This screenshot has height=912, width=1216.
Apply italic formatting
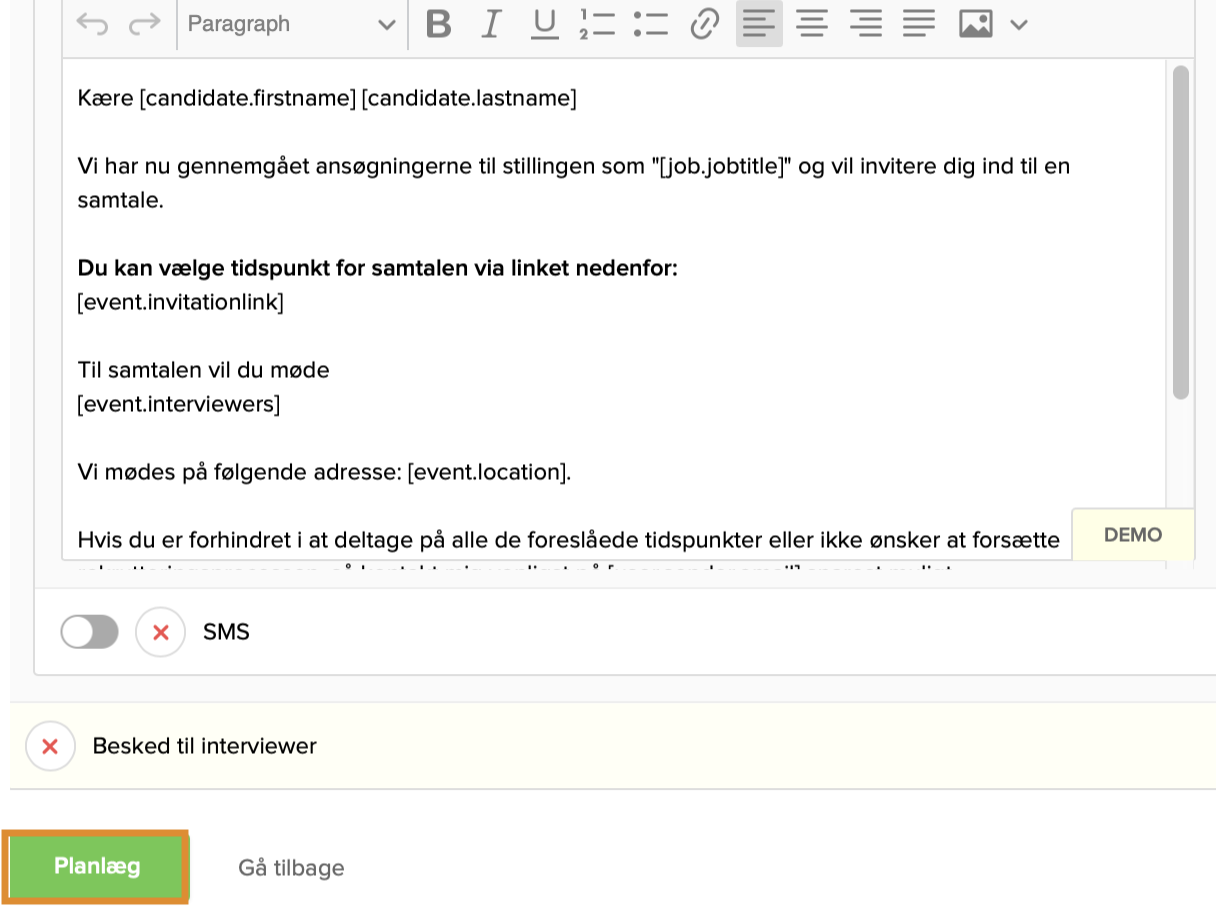(491, 24)
